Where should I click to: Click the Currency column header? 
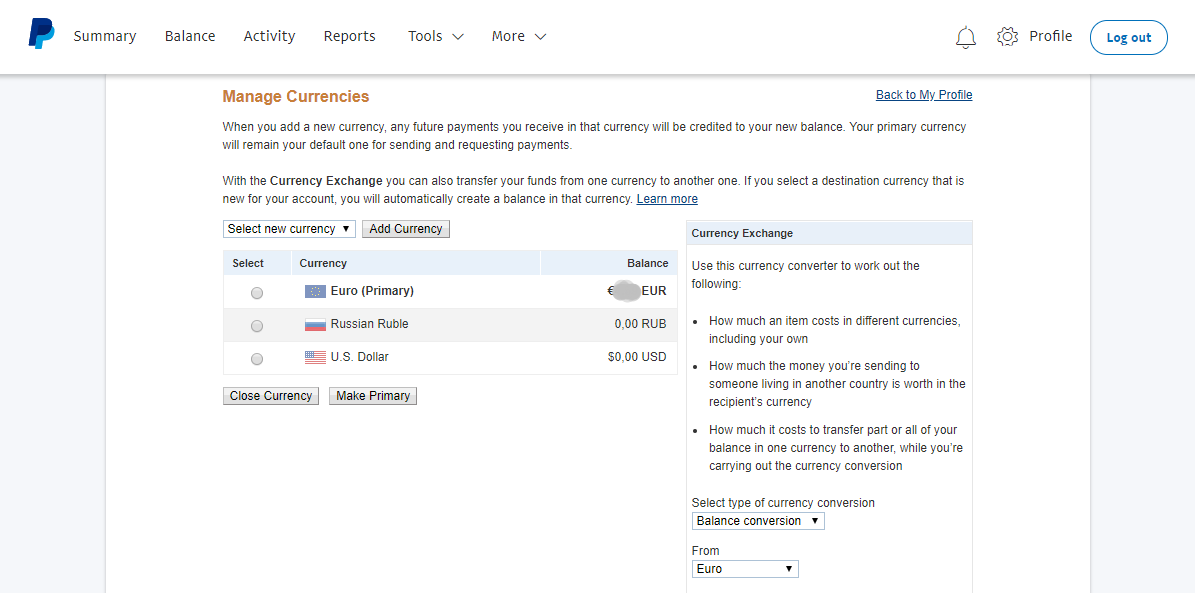323,263
